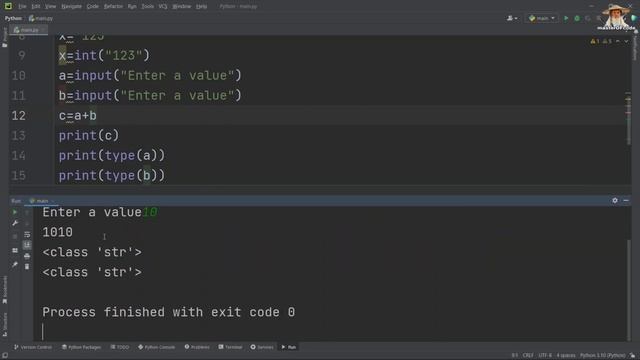Open the Edit menu
Viewport: 640px width, 360px height.
[x=36, y=7]
